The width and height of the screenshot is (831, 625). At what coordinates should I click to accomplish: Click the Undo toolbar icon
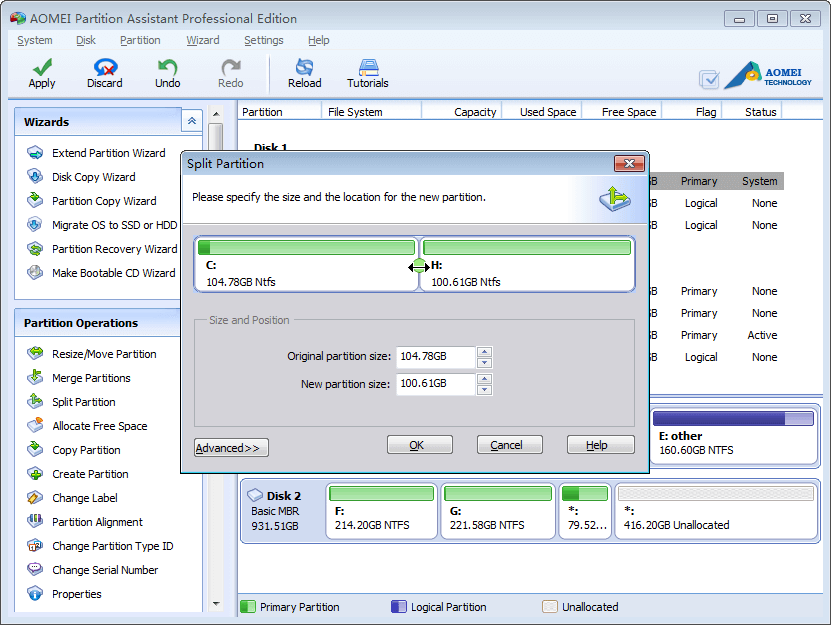click(x=167, y=73)
